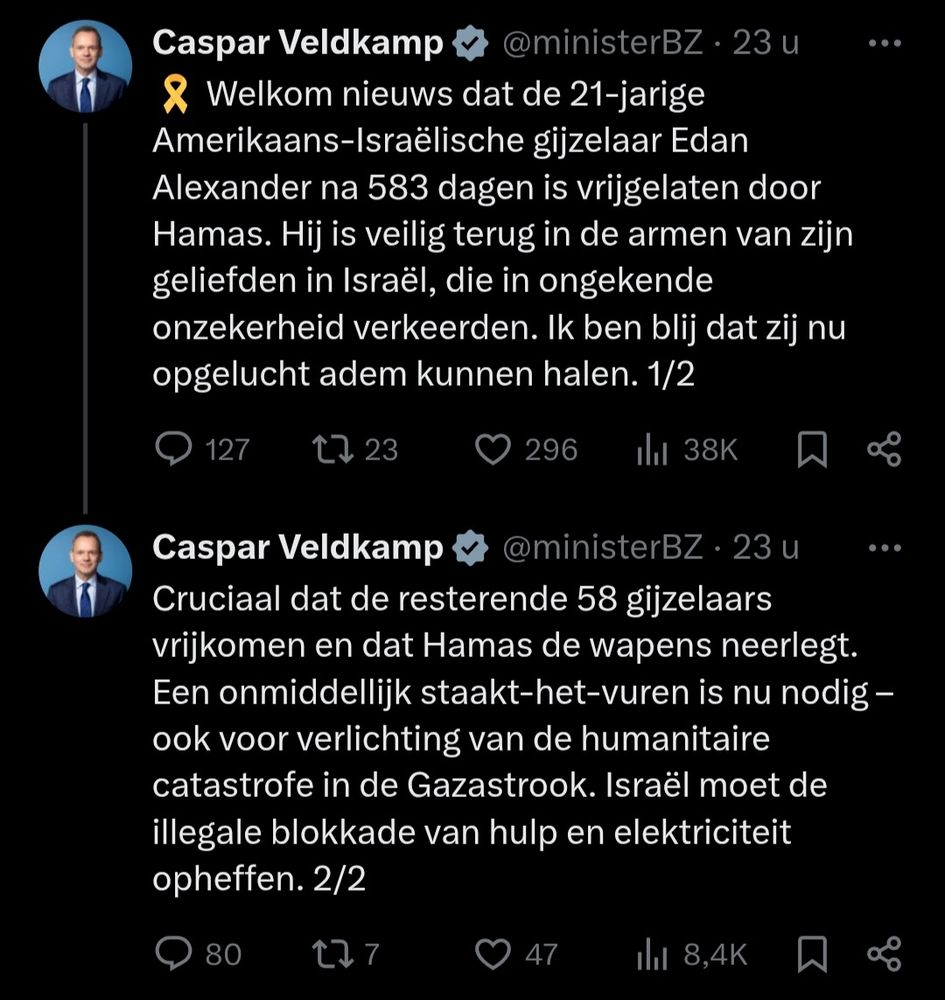Open Caspar Veldkamp avatar on first tweet
945x1000 pixels.
pos(85,66)
